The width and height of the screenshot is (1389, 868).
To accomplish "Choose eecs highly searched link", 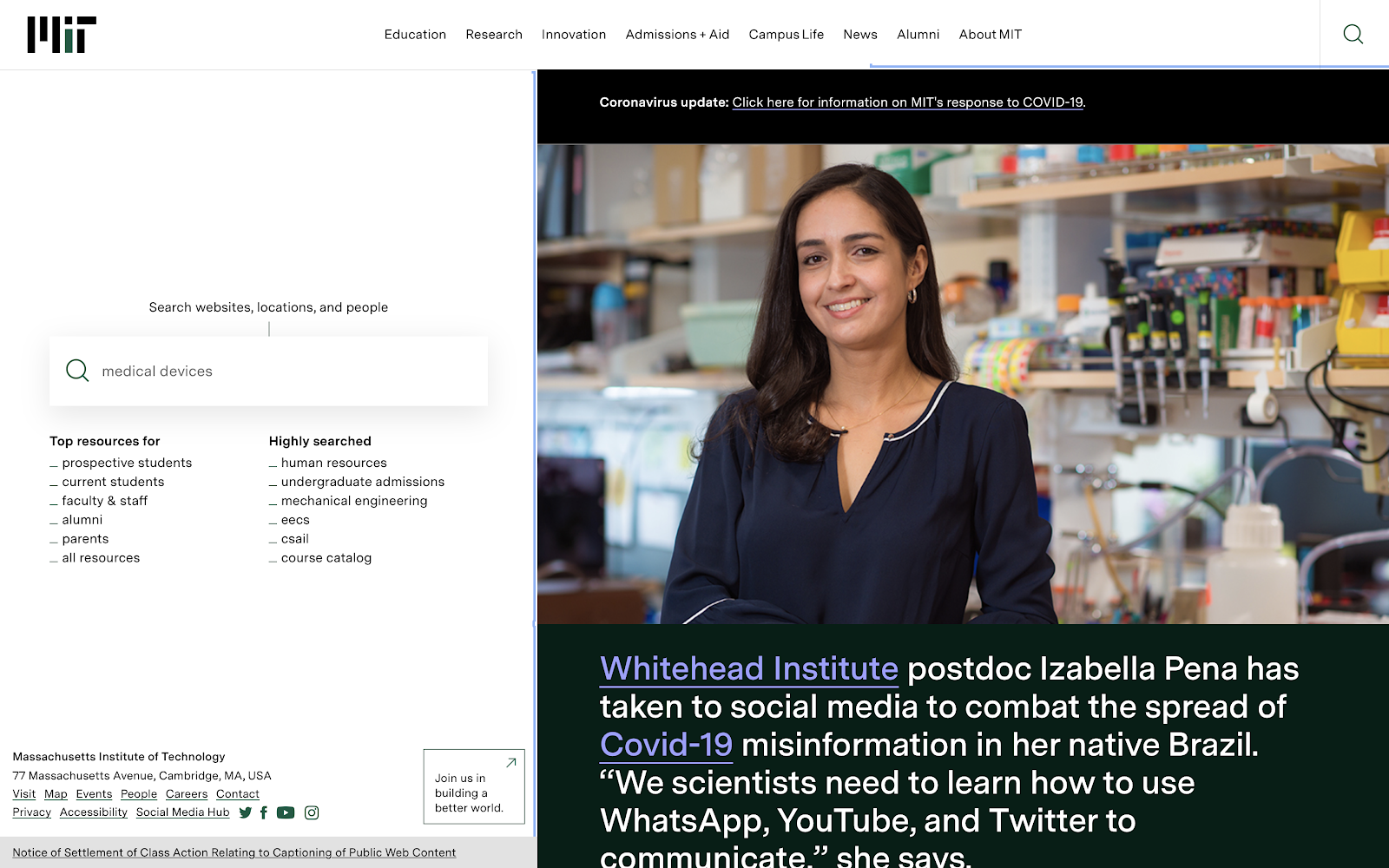I will (295, 520).
